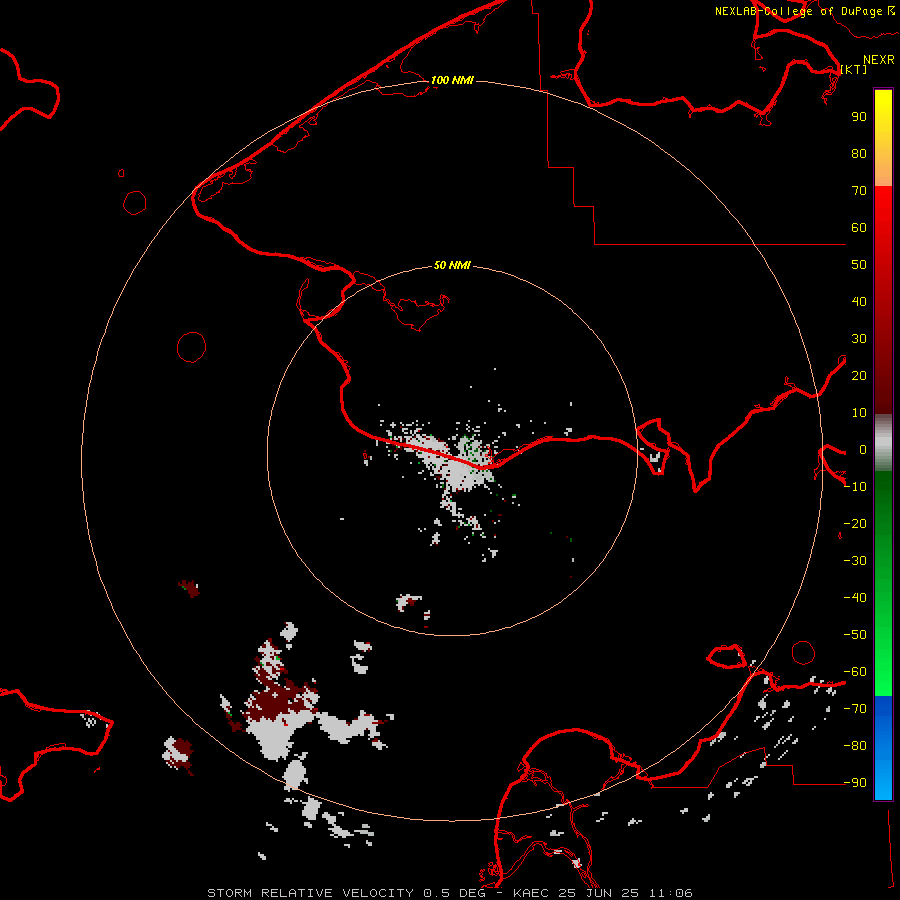Click the 20 value on velocity scale
Image resolution: width=900 pixels, height=900 pixels.
[x=859, y=376]
